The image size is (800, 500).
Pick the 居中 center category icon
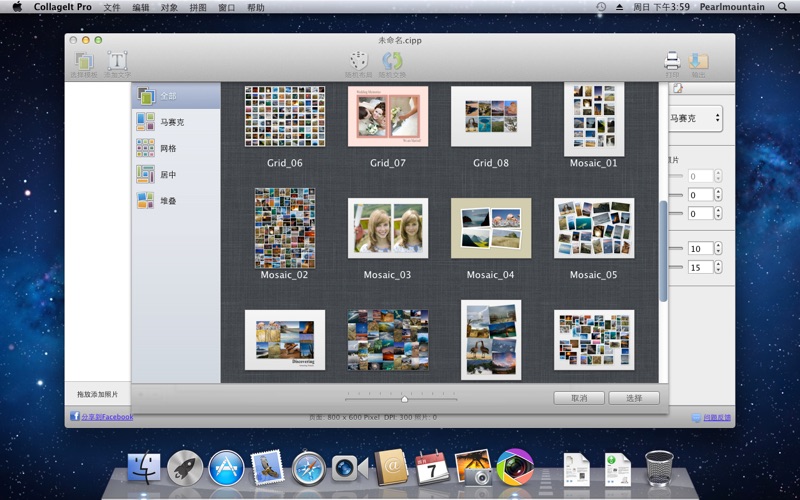pos(146,174)
